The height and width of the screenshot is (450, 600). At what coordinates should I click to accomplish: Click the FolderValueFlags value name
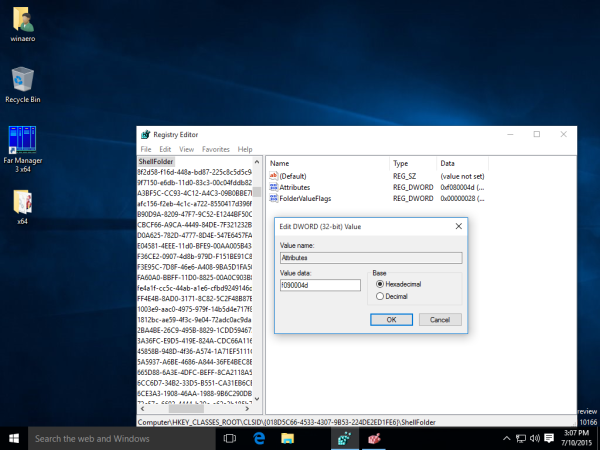pos(305,198)
